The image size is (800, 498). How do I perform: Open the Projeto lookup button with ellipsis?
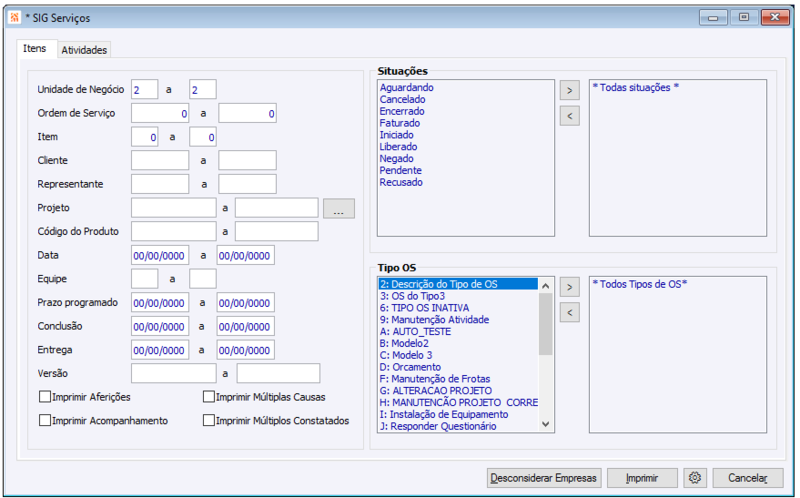click(339, 208)
